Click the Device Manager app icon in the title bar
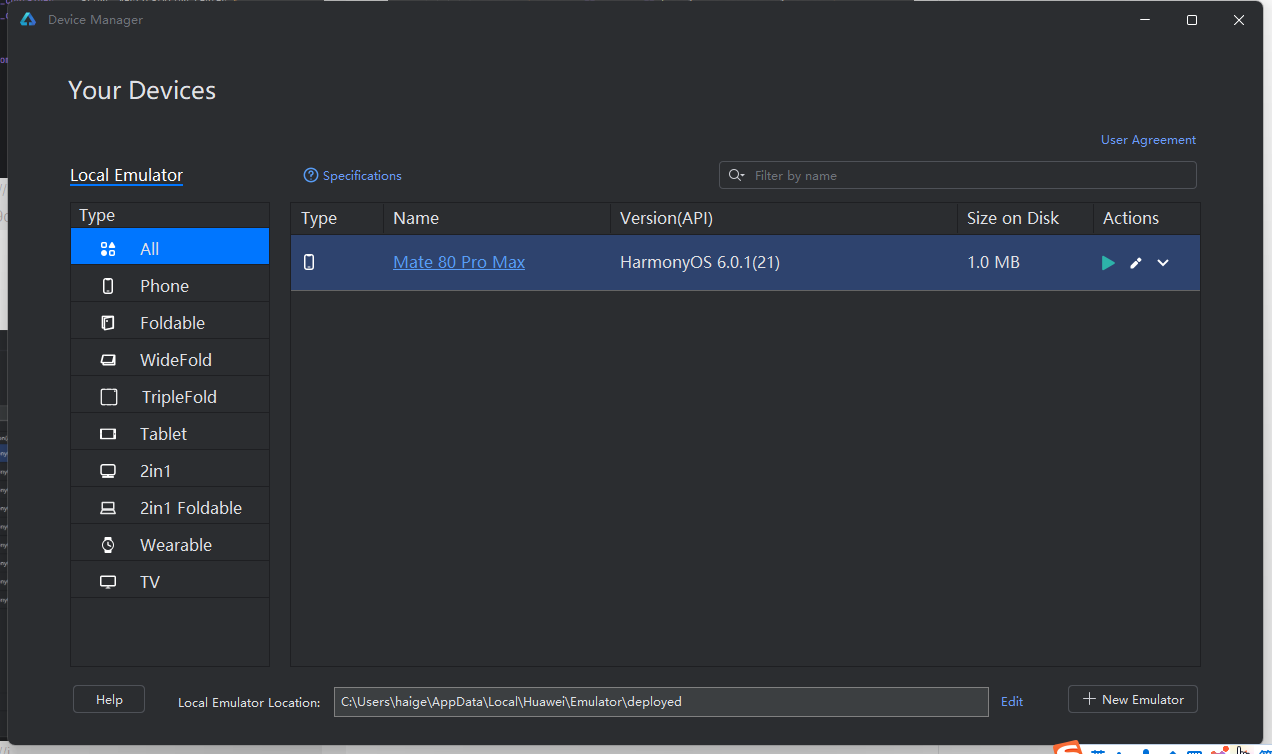Viewport: 1272px width, 754px height. pos(28,20)
